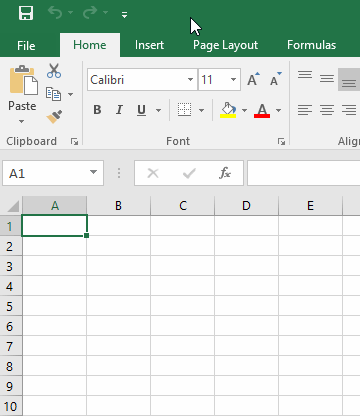Click the Cut scissors icon

pyautogui.click(x=54, y=71)
